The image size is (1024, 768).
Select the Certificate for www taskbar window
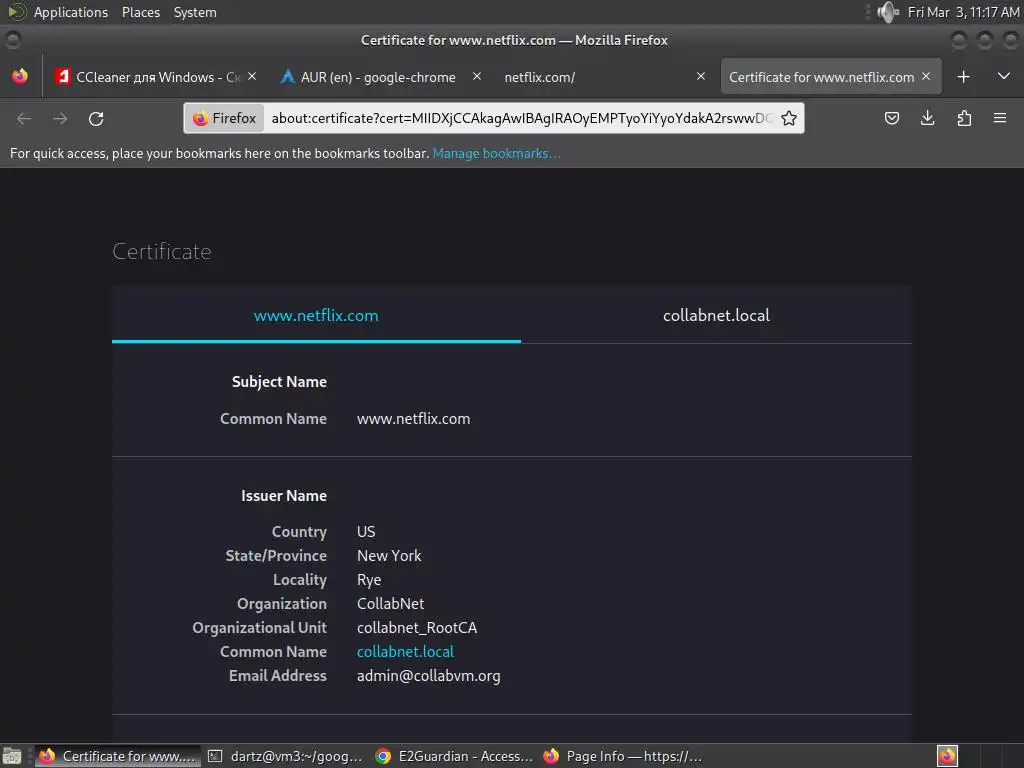coord(118,756)
